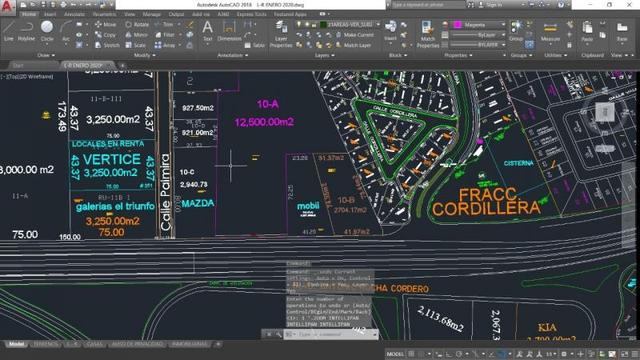Open the Express Tools ribbon tab
This screenshot has width=640, height=360.
click(251, 14)
